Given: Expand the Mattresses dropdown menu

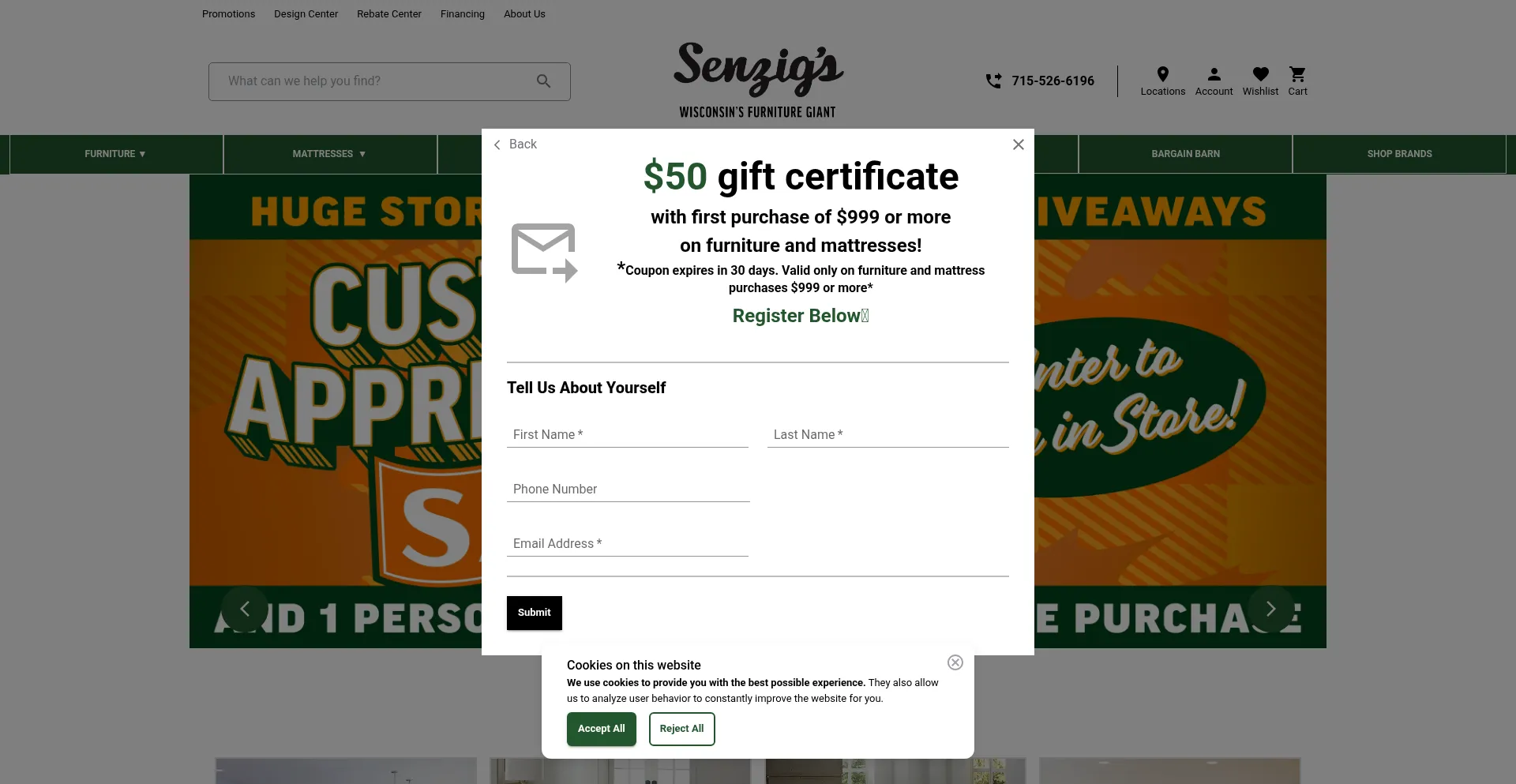Looking at the screenshot, I should click(x=329, y=154).
